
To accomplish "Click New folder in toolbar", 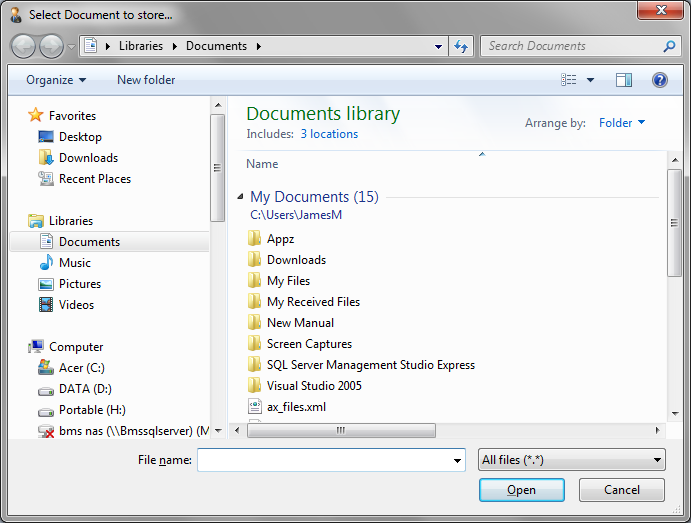I will [146, 80].
